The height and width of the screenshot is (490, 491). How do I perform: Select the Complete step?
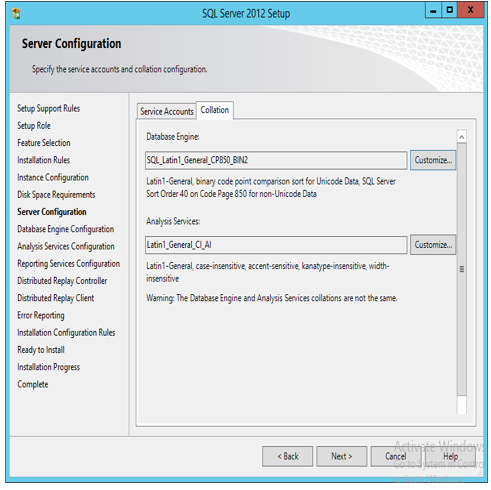33,384
